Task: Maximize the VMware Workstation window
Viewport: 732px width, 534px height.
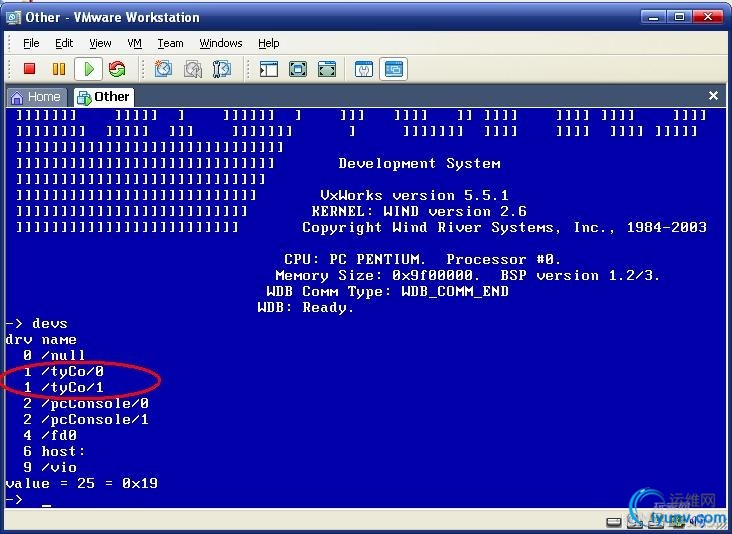Action: click(679, 17)
